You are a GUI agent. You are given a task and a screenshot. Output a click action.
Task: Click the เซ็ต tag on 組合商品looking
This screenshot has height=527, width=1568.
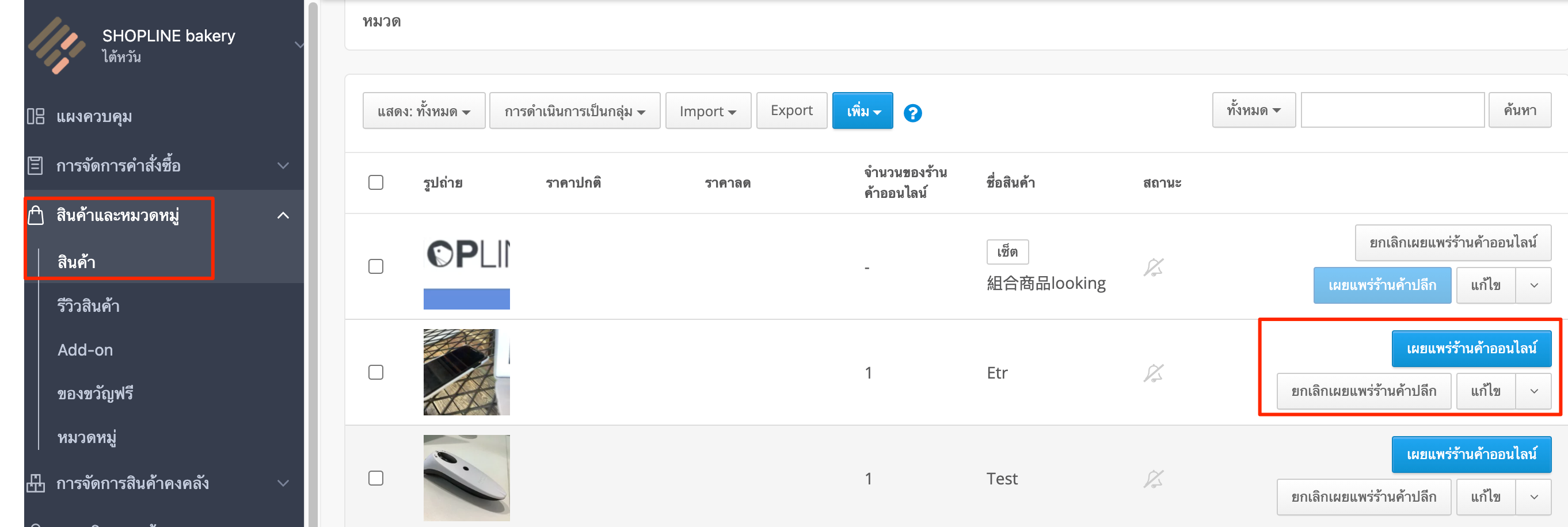pos(1007,252)
